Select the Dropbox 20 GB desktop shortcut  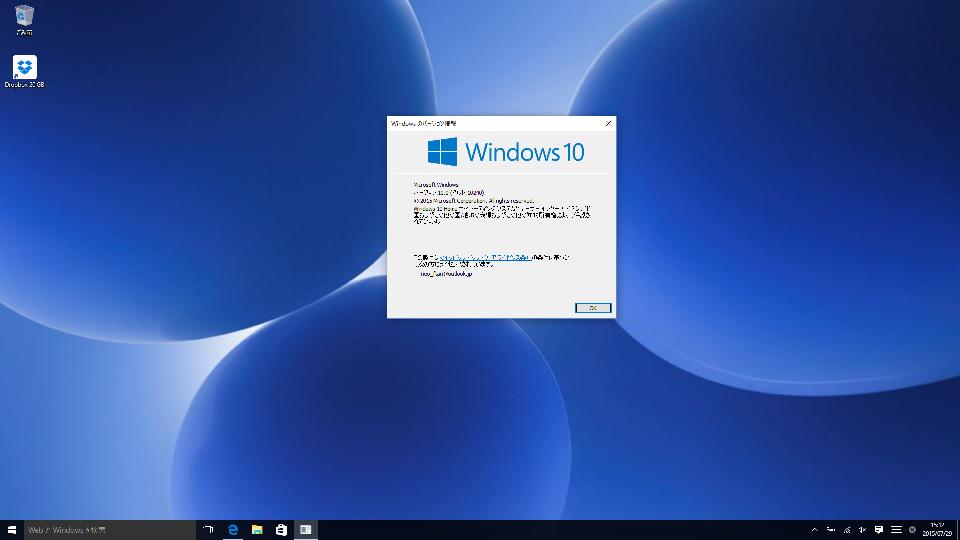tap(24, 72)
